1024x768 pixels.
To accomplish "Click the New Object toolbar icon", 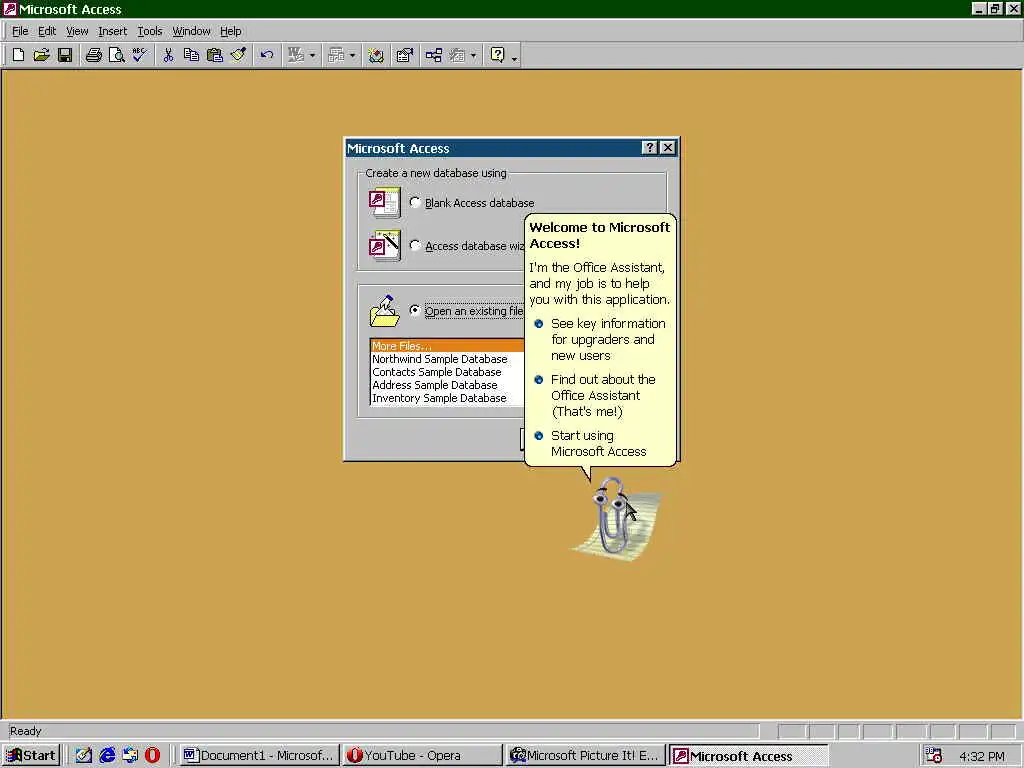I will [x=457, y=55].
